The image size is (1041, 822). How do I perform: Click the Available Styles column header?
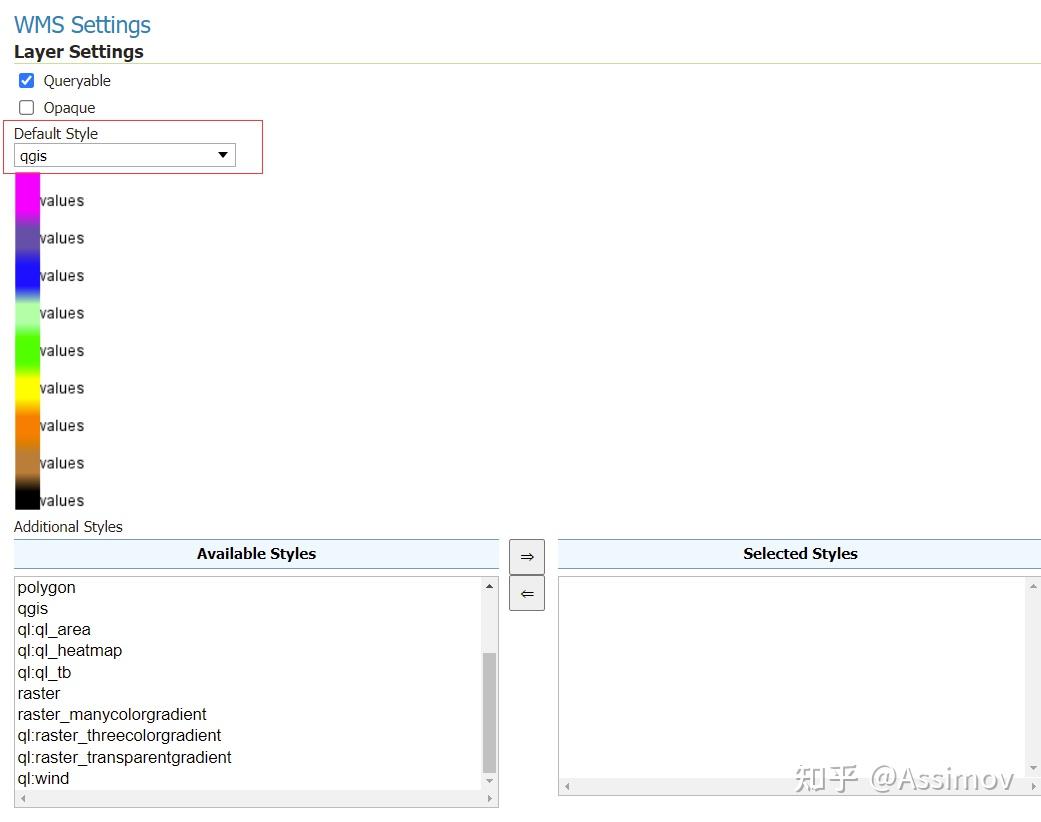(256, 553)
